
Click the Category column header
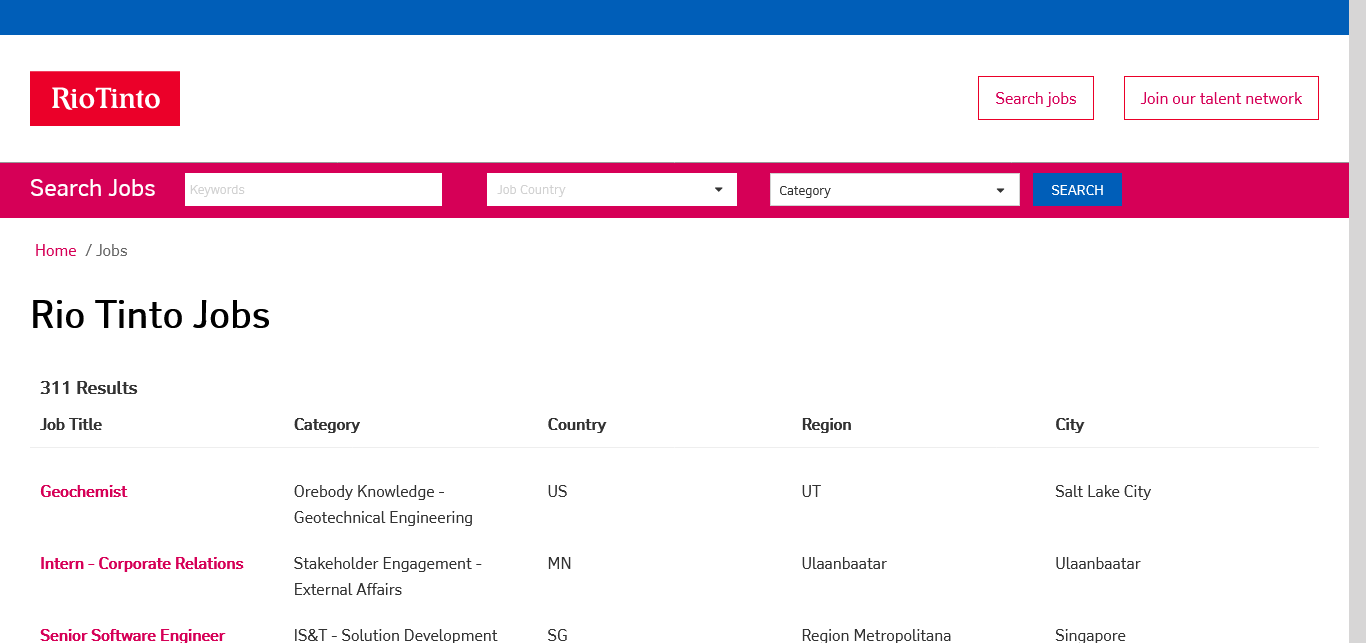[x=327, y=424]
